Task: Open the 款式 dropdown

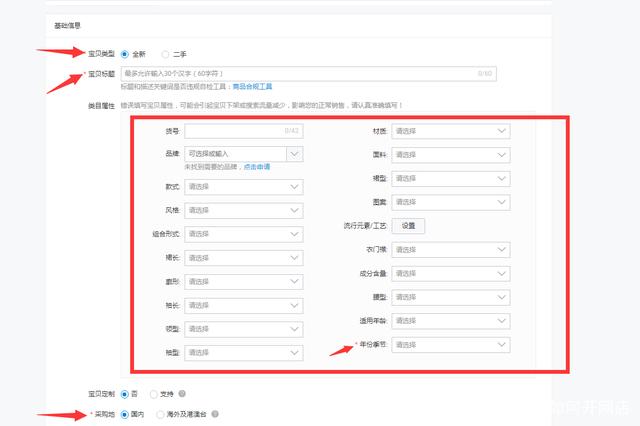Action: tap(243, 187)
